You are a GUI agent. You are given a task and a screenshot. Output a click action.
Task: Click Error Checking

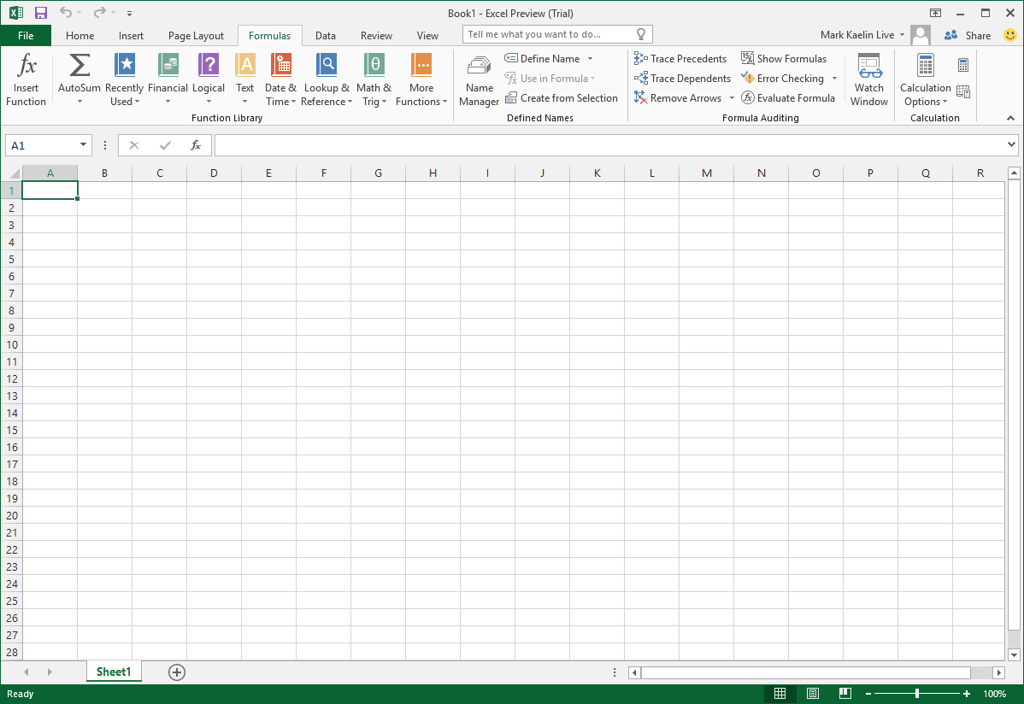[x=782, y=78]
